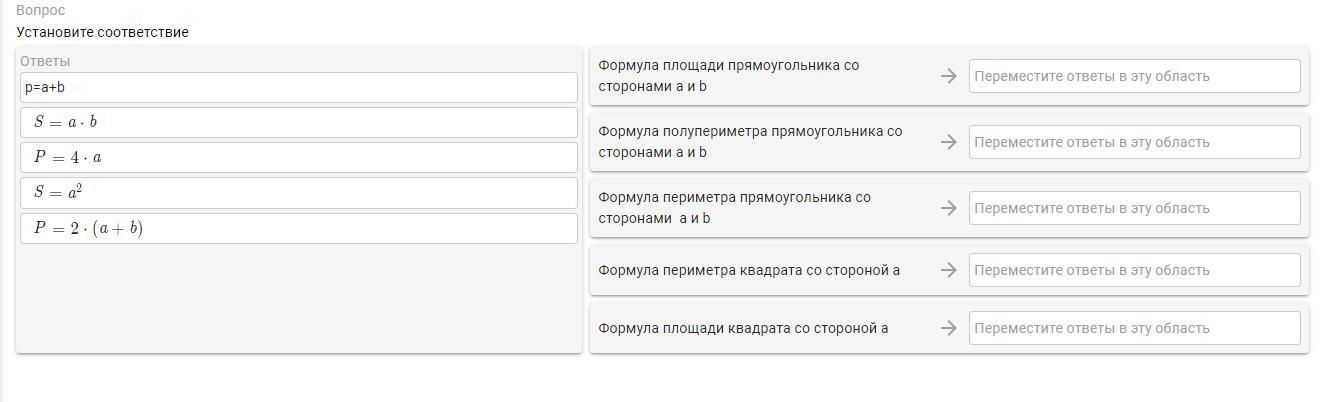Click the P = 2 · (a + b) tile
The width and height of the screenshot is (1339, 402).
pos(298,228)
